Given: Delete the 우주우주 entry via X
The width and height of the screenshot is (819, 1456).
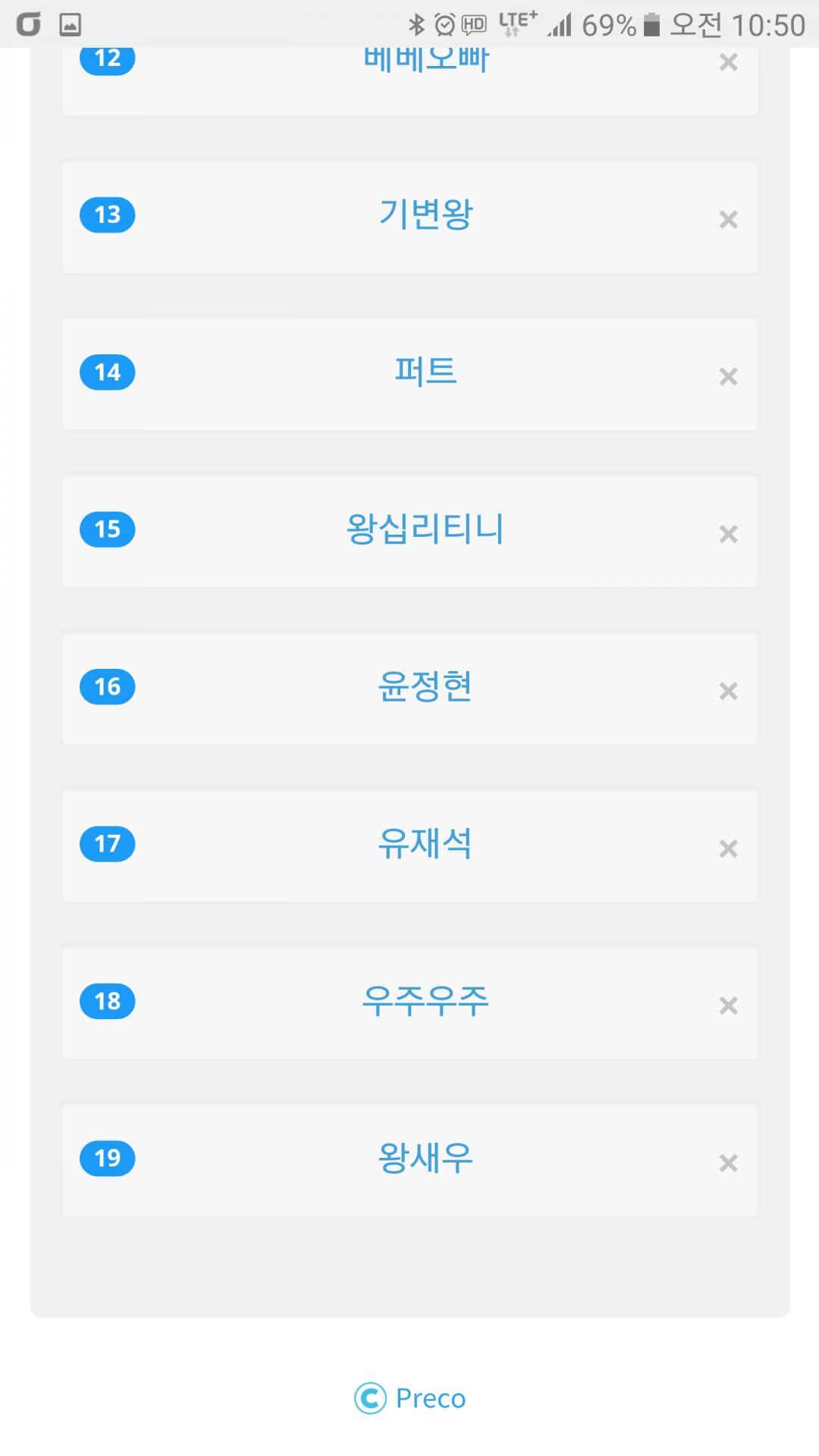Looking at the screenshot, I should [728, 1006].
